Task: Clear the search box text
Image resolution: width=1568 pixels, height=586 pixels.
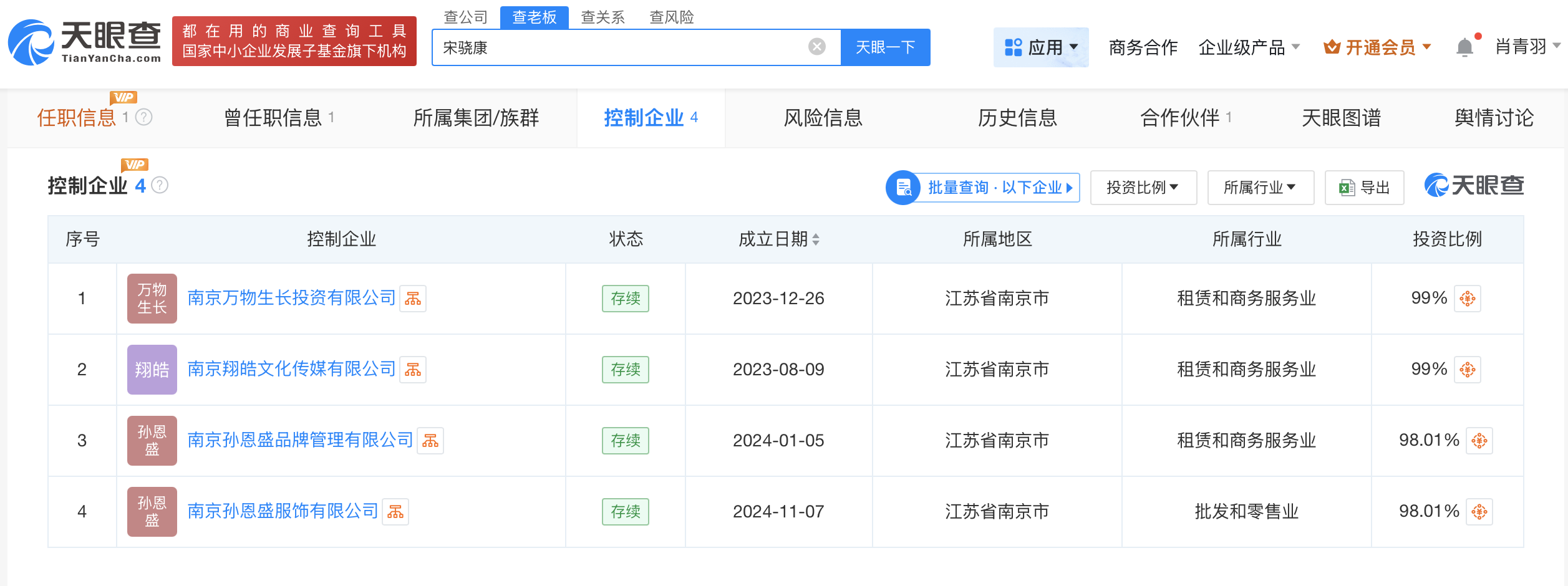Action: pyautogui.click(x=816, y=47)
